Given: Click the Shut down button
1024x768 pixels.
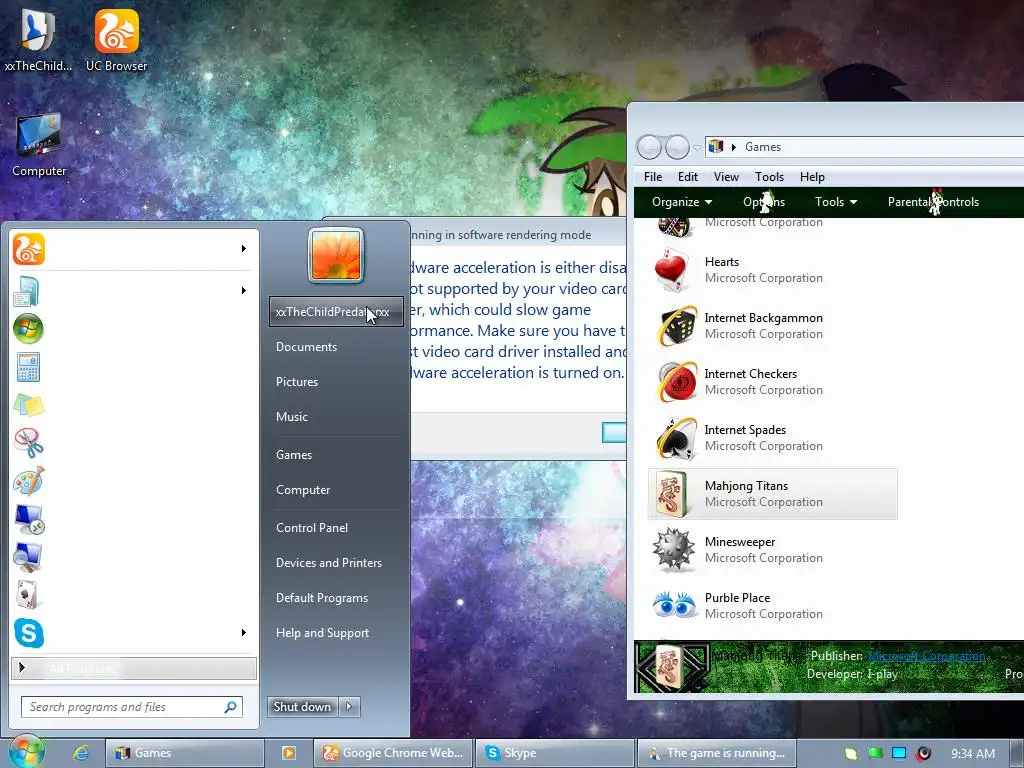Looking at the screenshot, I should coord(302,706).
